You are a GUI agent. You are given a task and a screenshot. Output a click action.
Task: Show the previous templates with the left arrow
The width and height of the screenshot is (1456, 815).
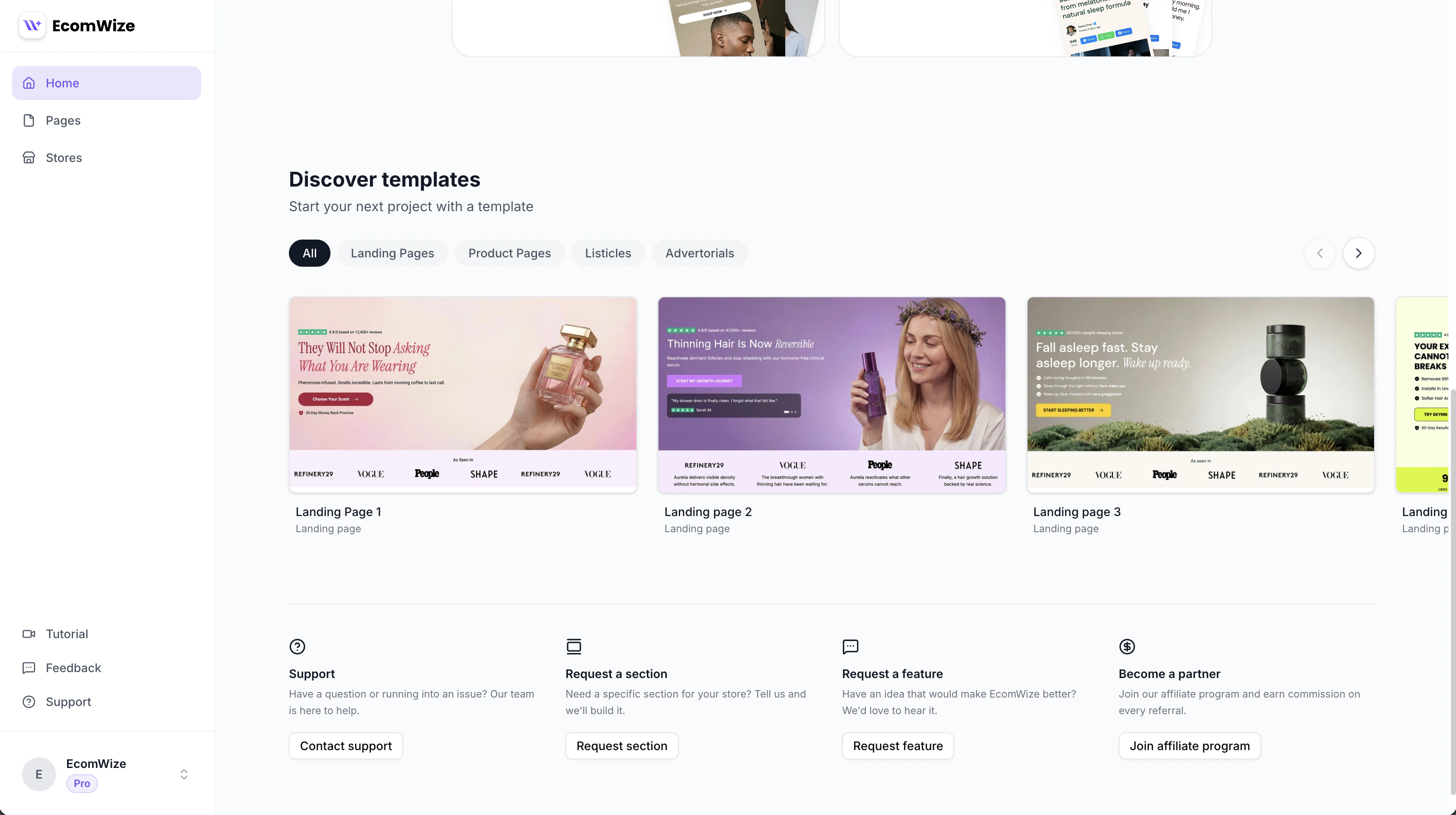pos(1320,253)
